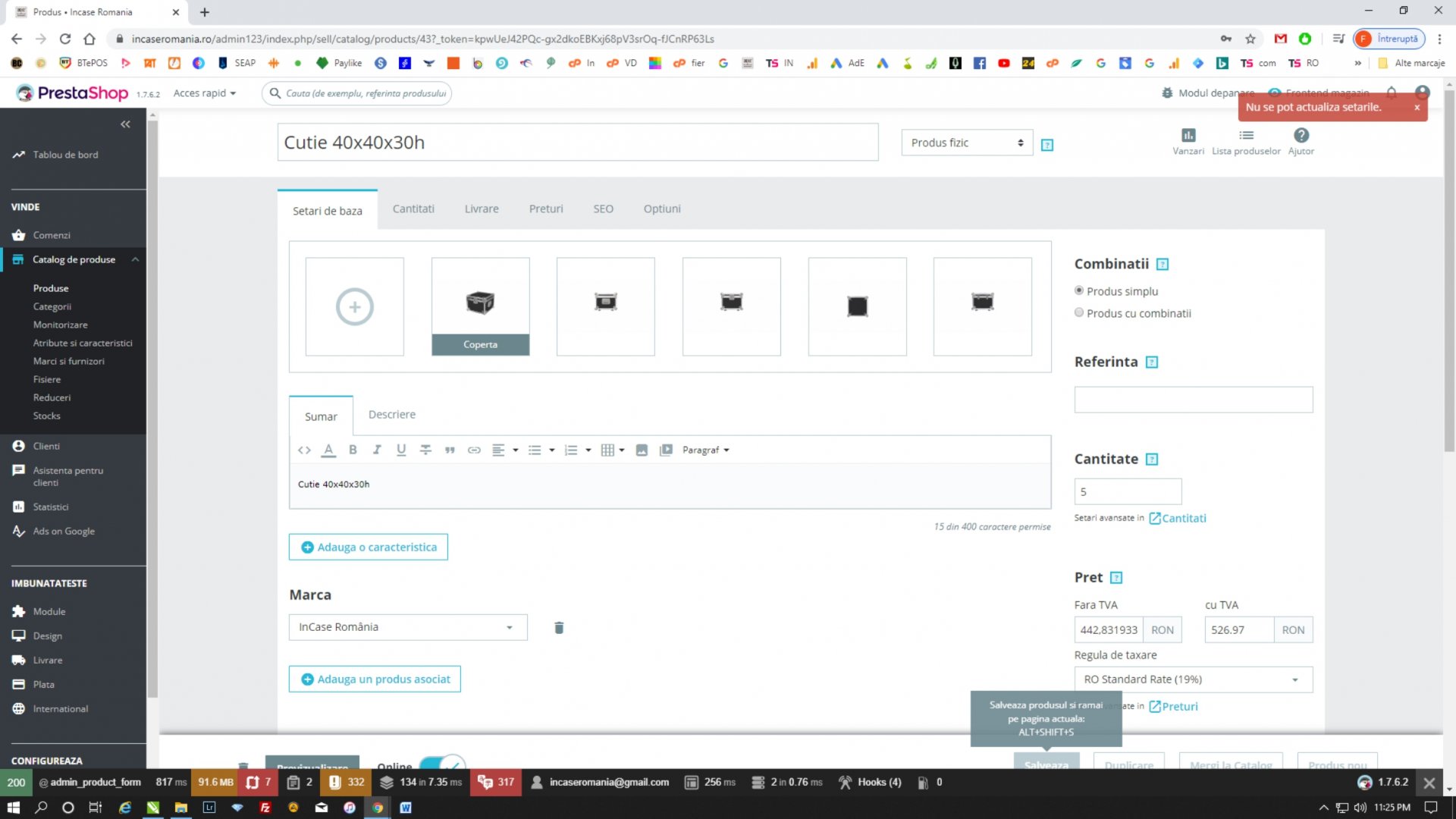Screen dimensions: 1456x819
Task: Click Adauga un produs asociat button
Action: [375, 679]
